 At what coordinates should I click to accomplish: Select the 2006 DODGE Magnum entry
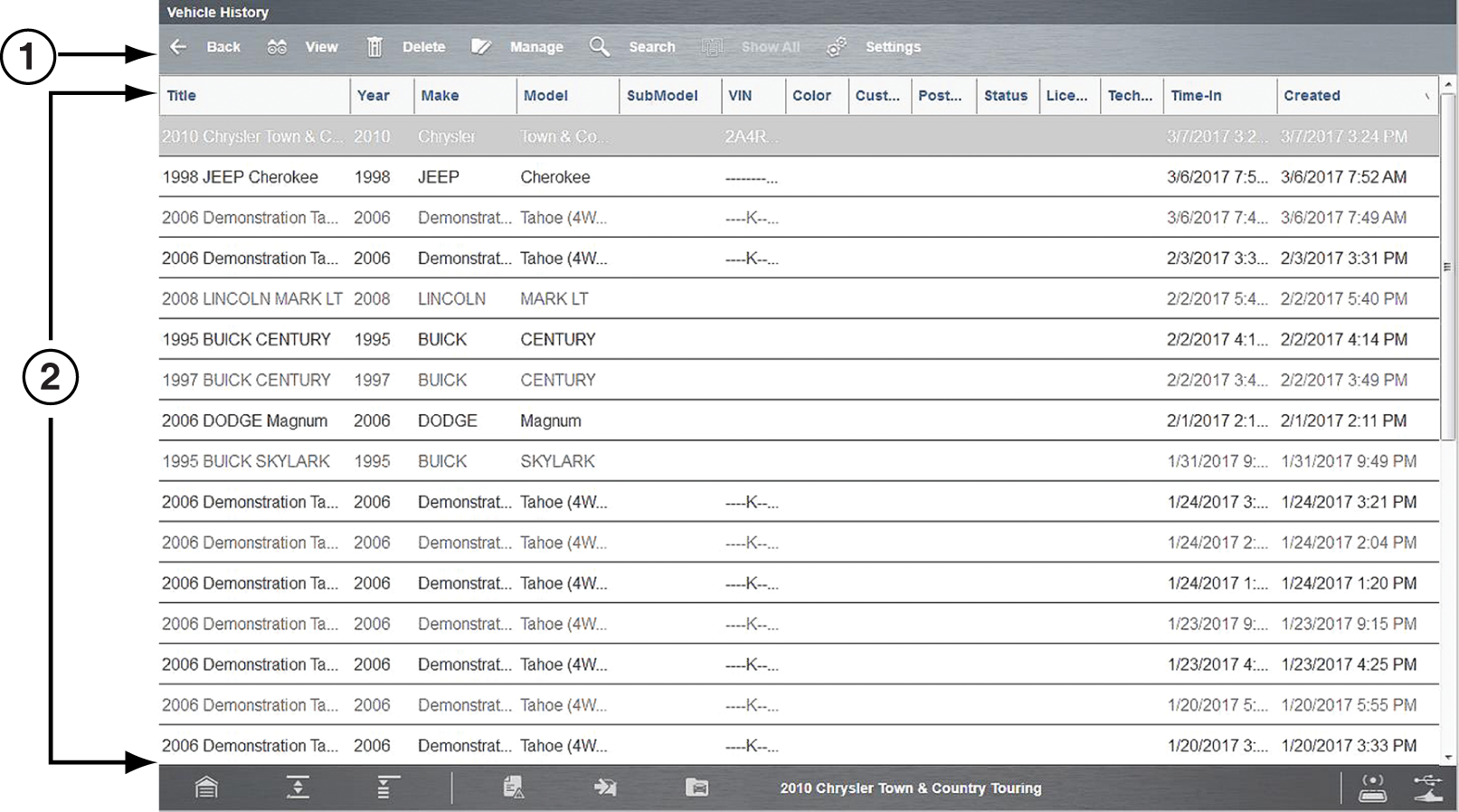click(244, 421)
